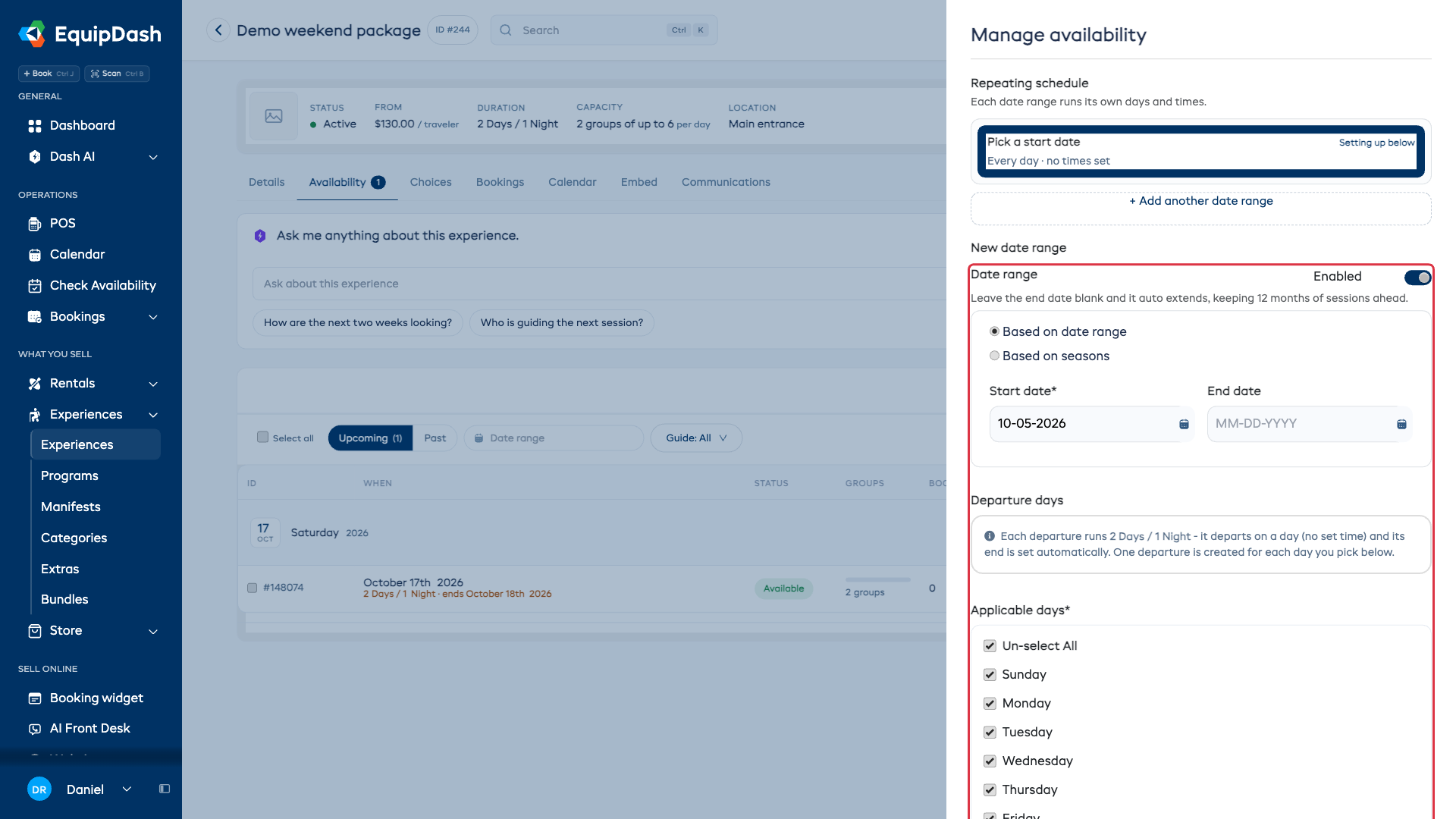Click the End date input field
This screenshot has height=819, width=1456.
click(1310, 424)
